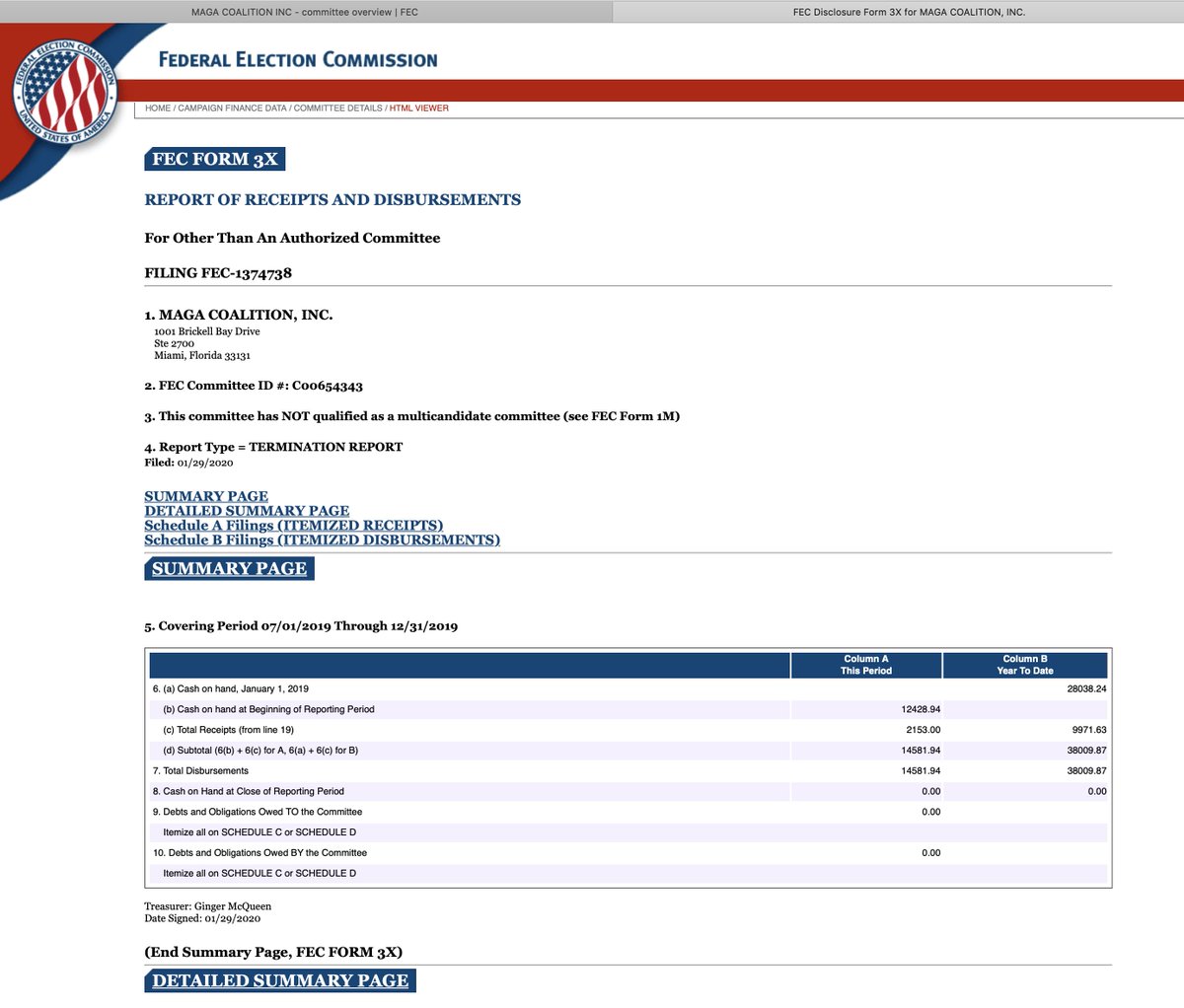The width and height of the screenshot is (1184, 1008).
Task: Select the 2153.00 total receipts value
Action: (x=924, y=730)
